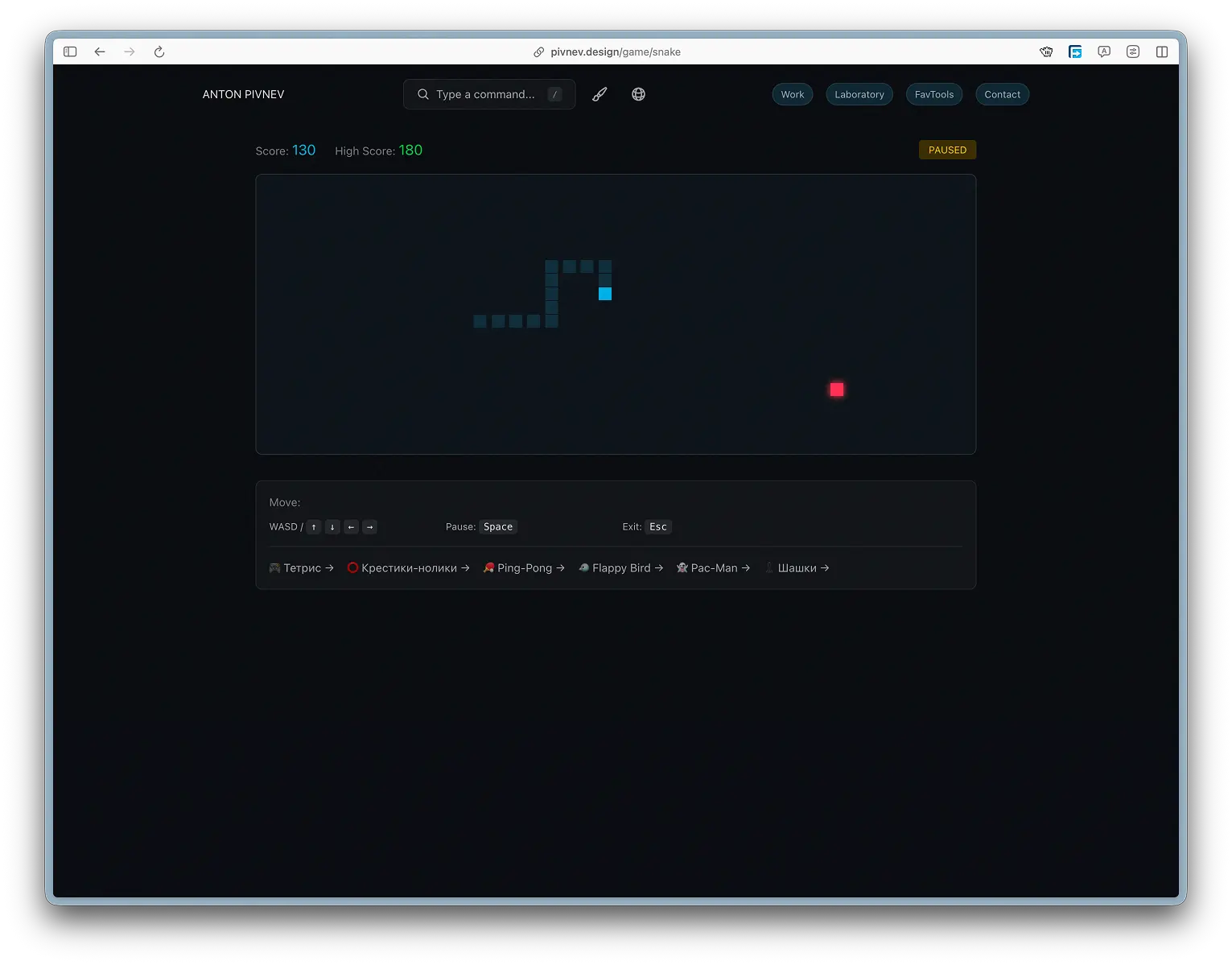This screenshot has width=1232, height=965.
Task: Click the pivnev.design address bar
Action: pos(615,52)
